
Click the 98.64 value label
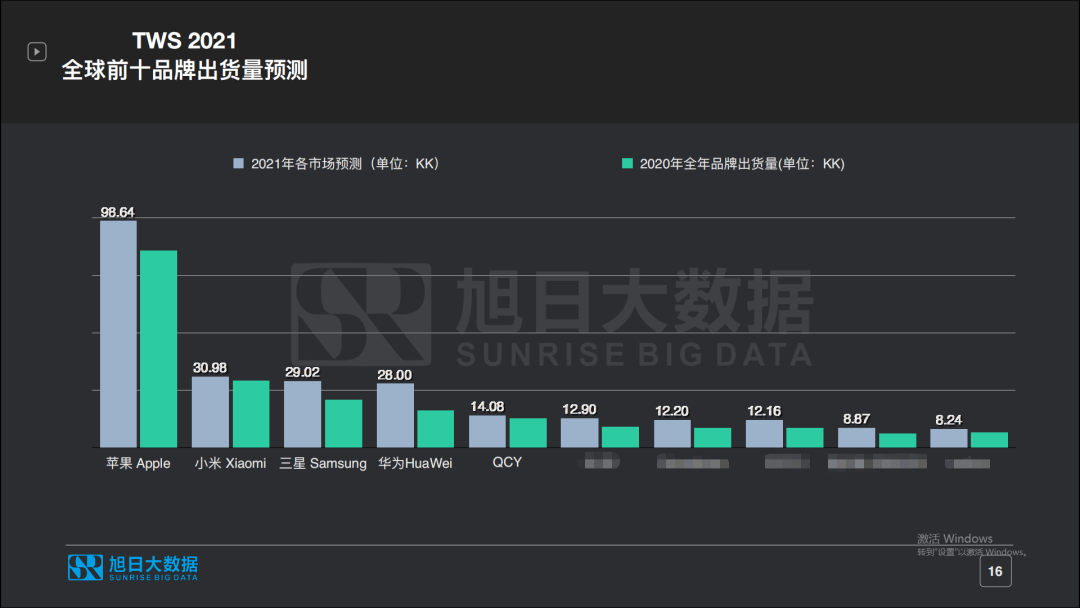tap(118, 212)
